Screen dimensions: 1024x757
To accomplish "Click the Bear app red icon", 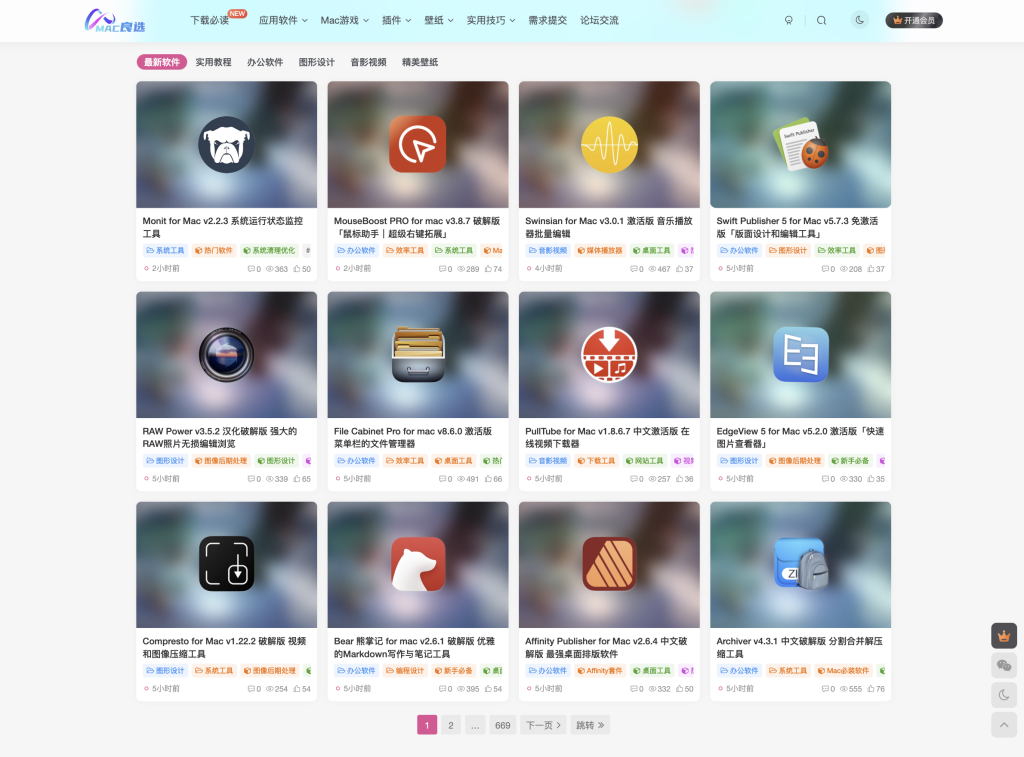I will point(418,565).
